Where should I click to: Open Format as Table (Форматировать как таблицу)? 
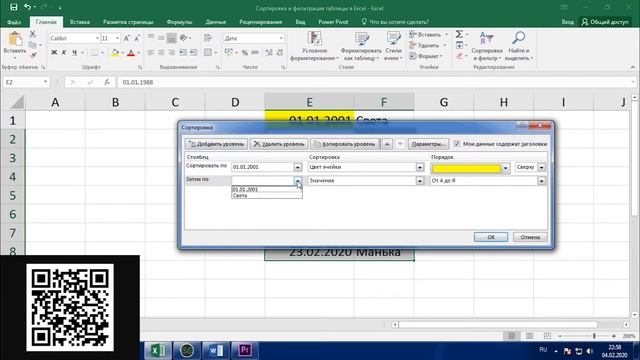[x=361, y=46]
